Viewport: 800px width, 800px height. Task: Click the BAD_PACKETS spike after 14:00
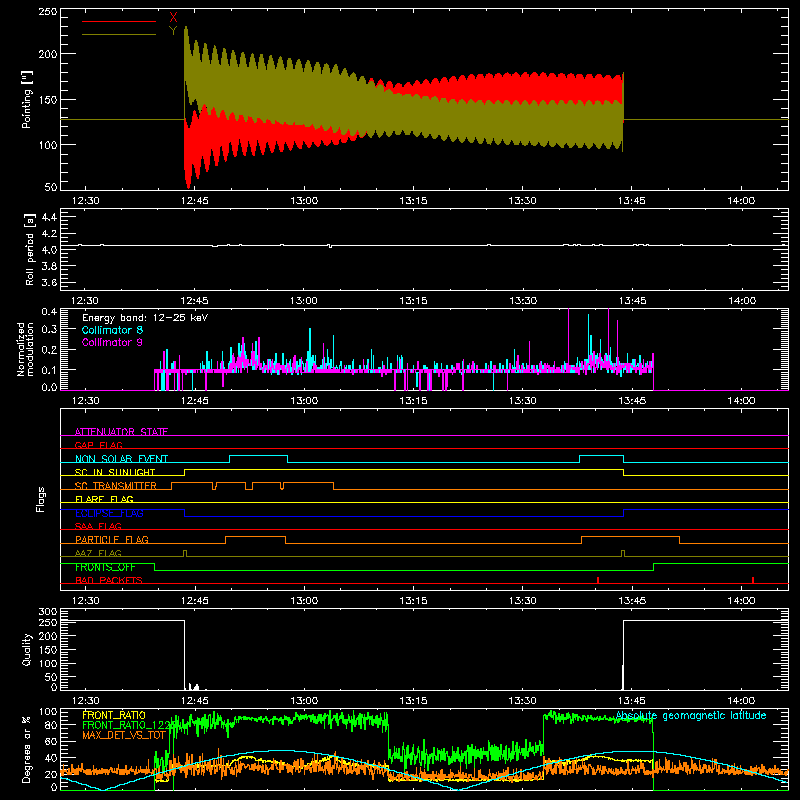point(753,580)
